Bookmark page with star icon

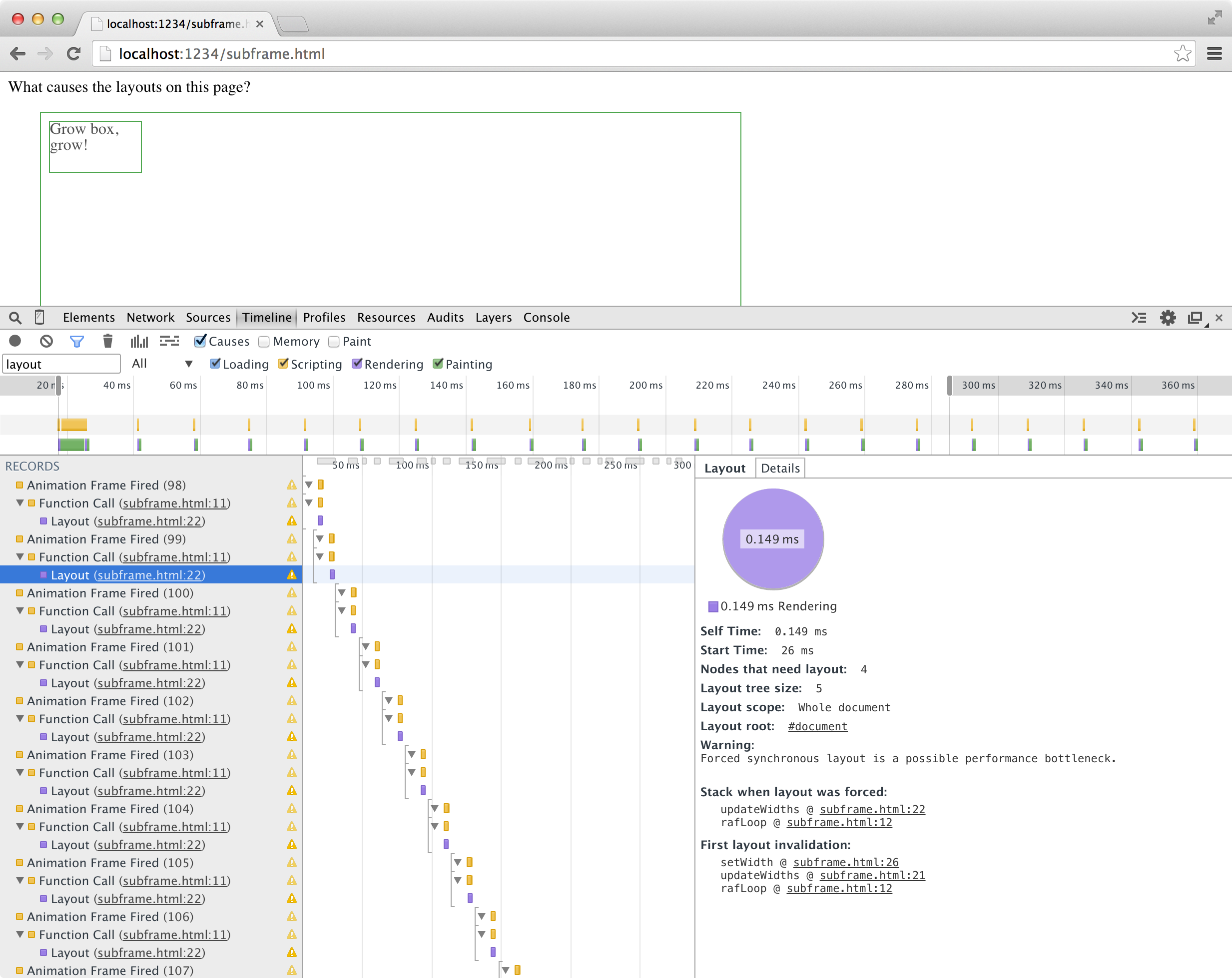(1182, 54)
